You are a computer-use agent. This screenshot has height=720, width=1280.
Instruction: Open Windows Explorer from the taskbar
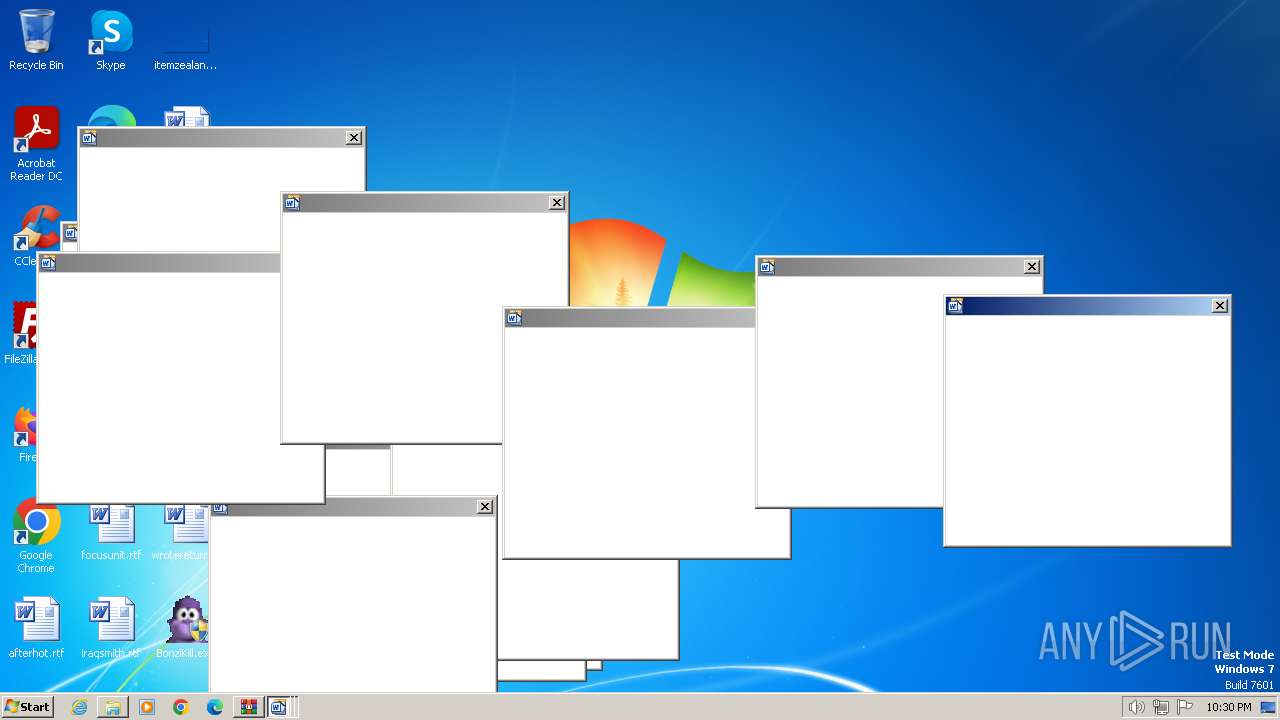coord(113,707)
